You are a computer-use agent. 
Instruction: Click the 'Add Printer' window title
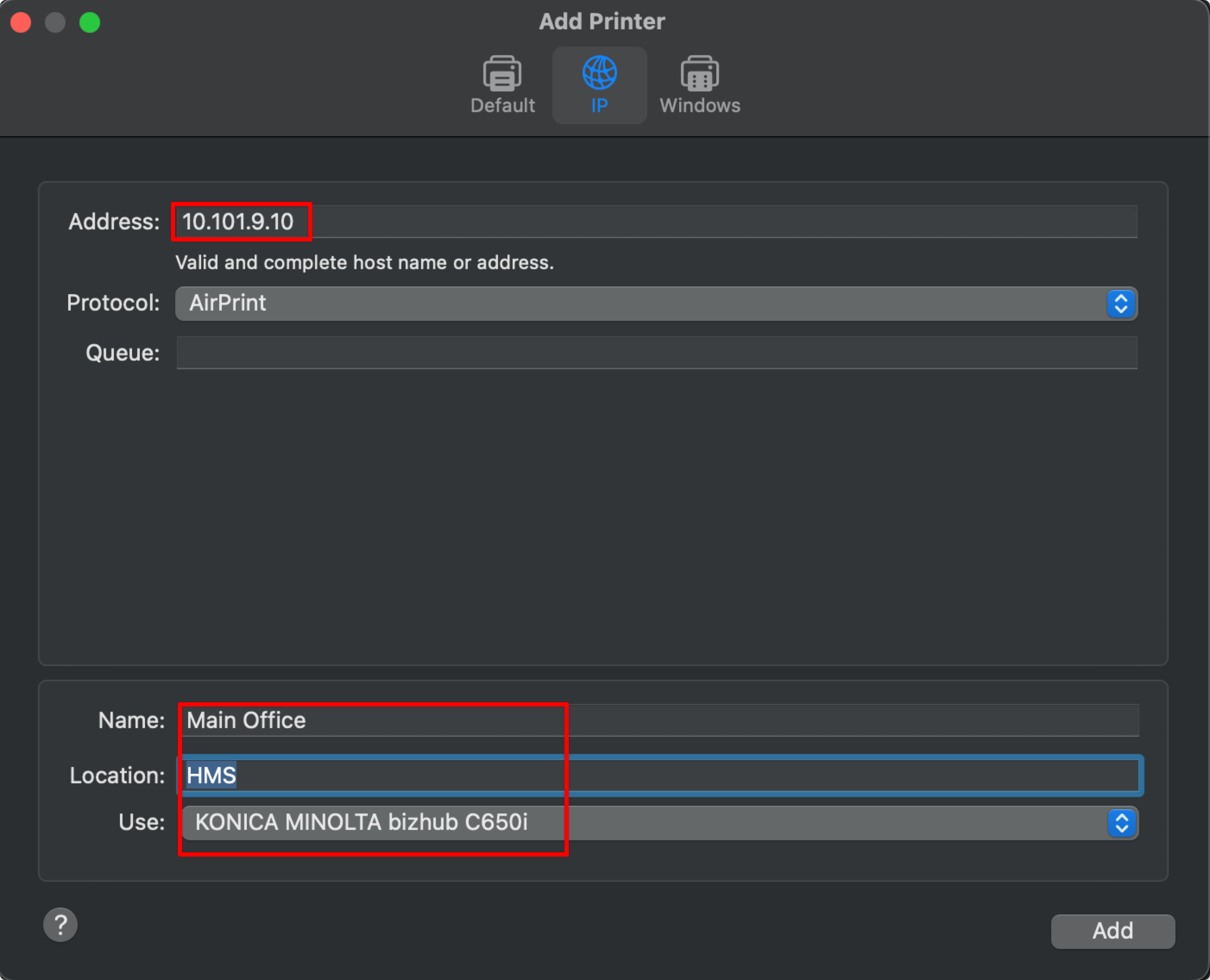coord(602,22)
